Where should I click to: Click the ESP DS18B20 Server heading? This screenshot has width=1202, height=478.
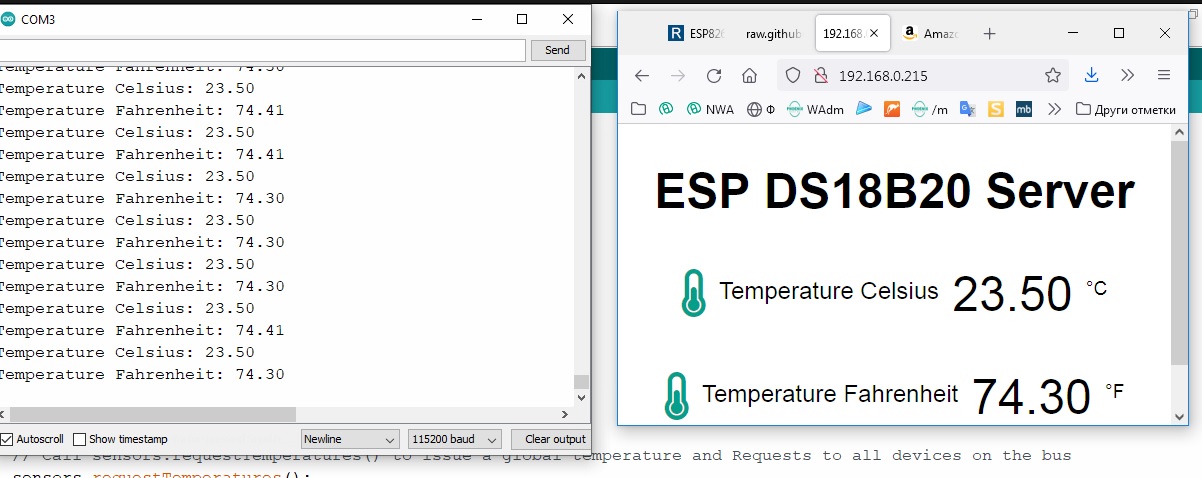click(895, 191)
